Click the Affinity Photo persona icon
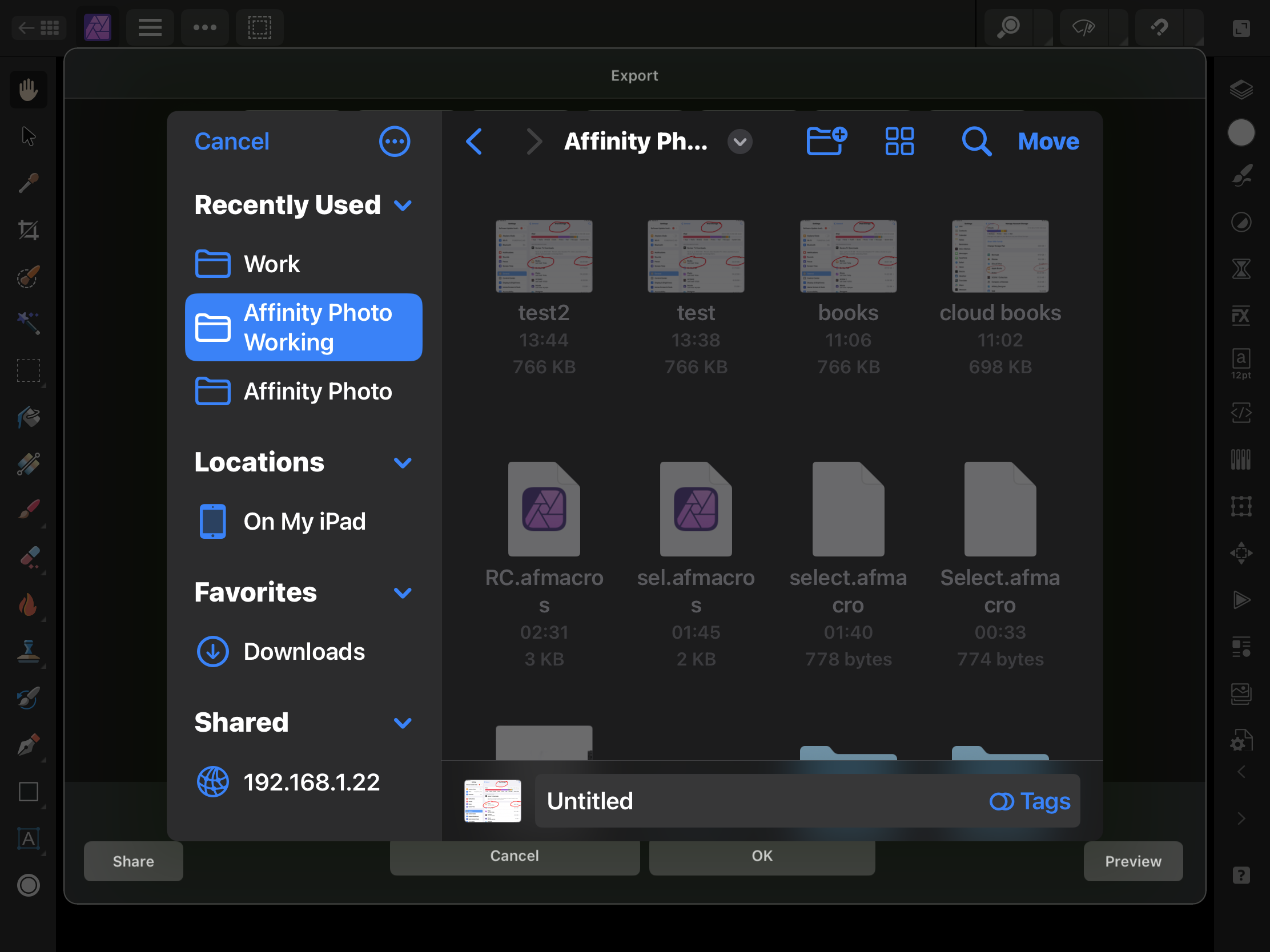Screen dimensions: 1270x952 click(98, 27)
